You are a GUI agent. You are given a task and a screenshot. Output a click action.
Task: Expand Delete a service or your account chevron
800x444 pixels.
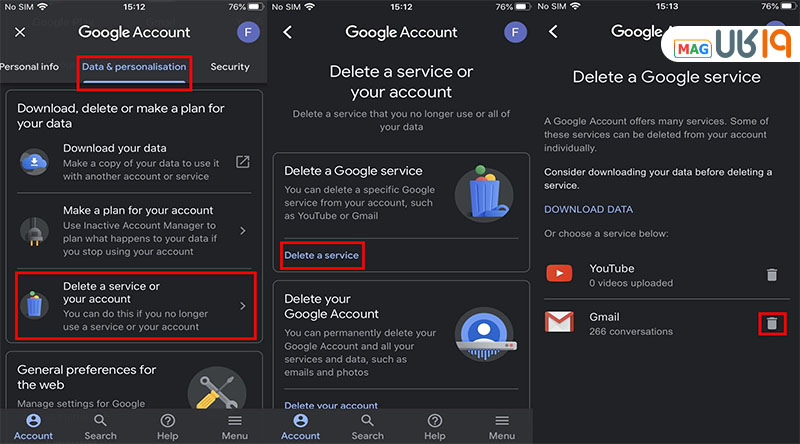[243, 306]
